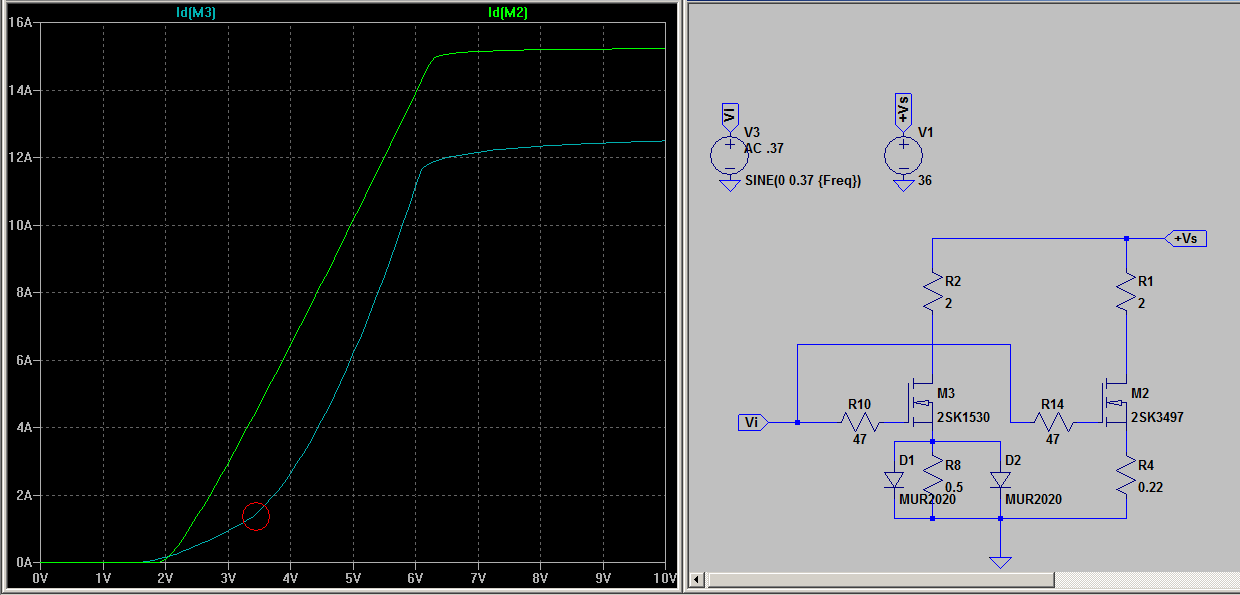Click resistor R1 symbol
This screenshot has height=595, width=1240.
click(1126, 290)
